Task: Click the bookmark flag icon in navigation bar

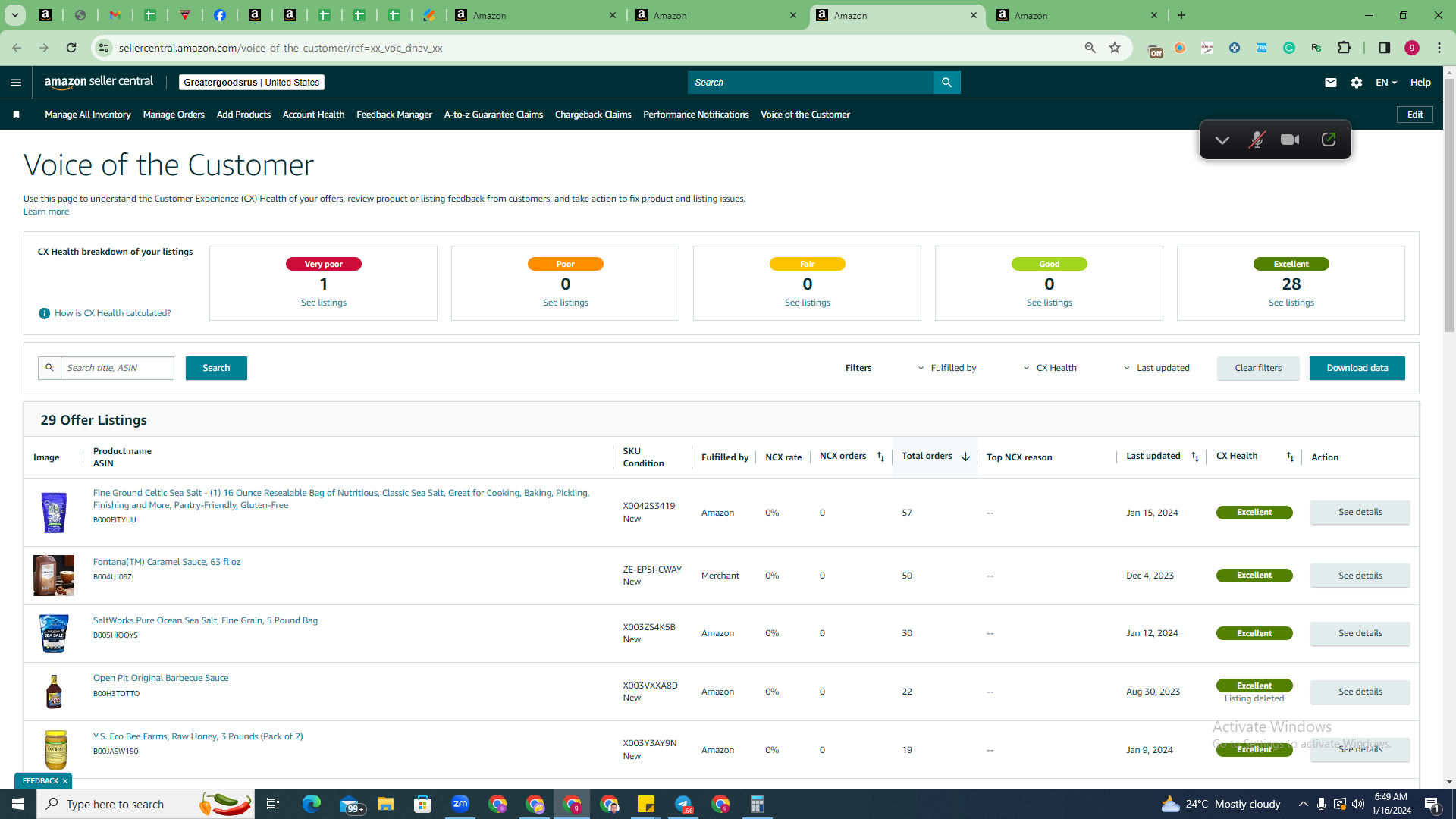Action: pos(16,115)
